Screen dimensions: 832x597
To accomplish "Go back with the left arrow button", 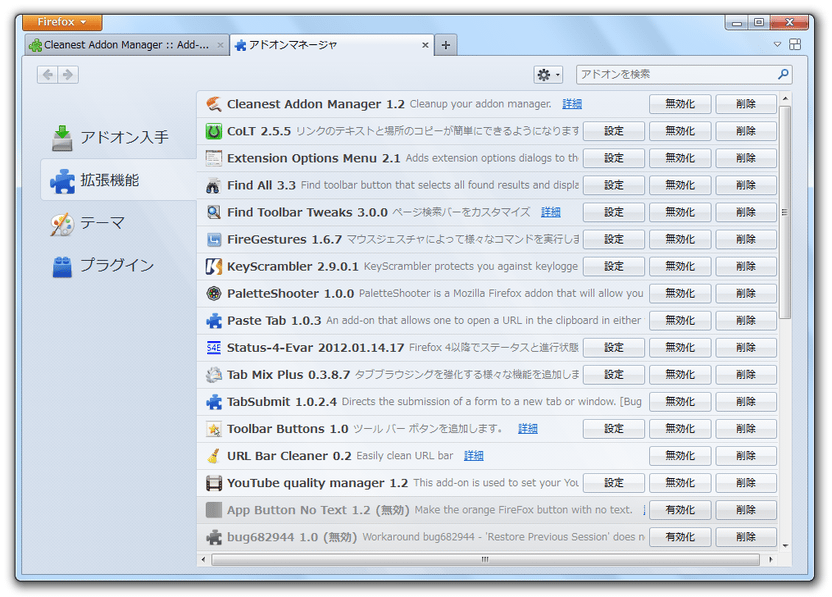I will [x=48, y=74].
